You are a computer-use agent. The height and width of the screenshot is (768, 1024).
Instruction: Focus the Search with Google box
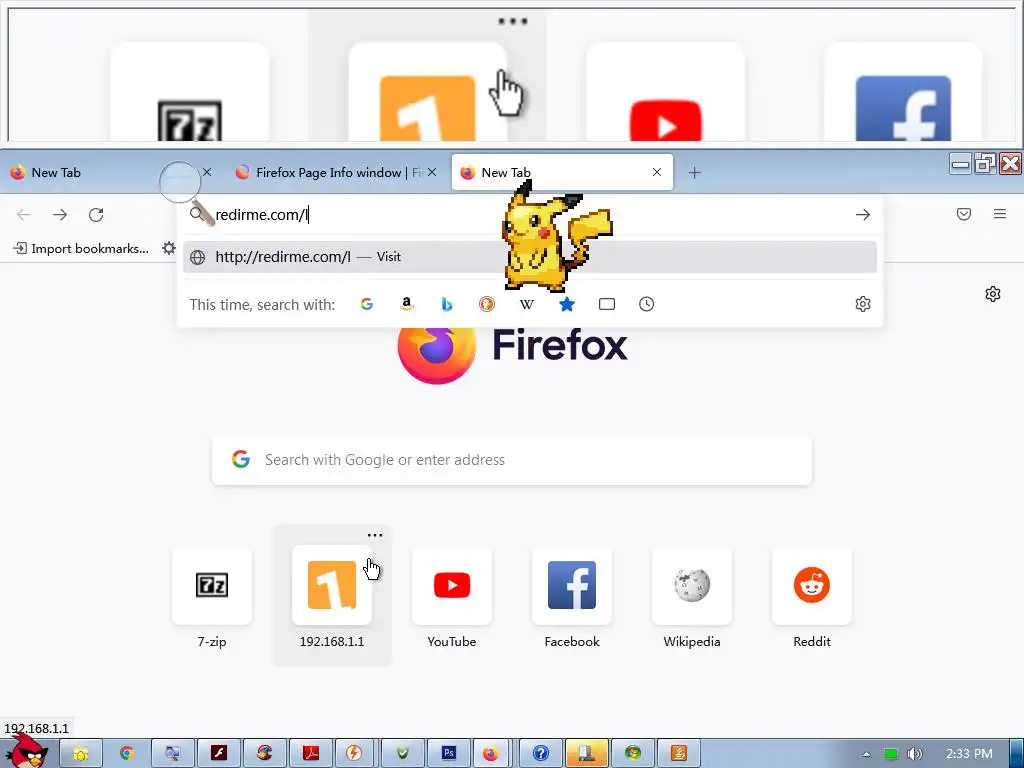[x=512, y=460]
